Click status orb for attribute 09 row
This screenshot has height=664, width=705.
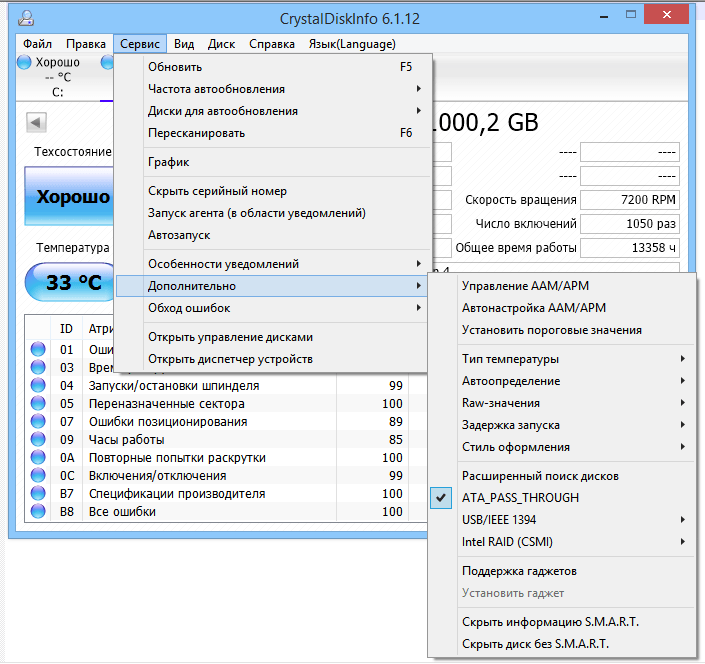click(38, 439)
